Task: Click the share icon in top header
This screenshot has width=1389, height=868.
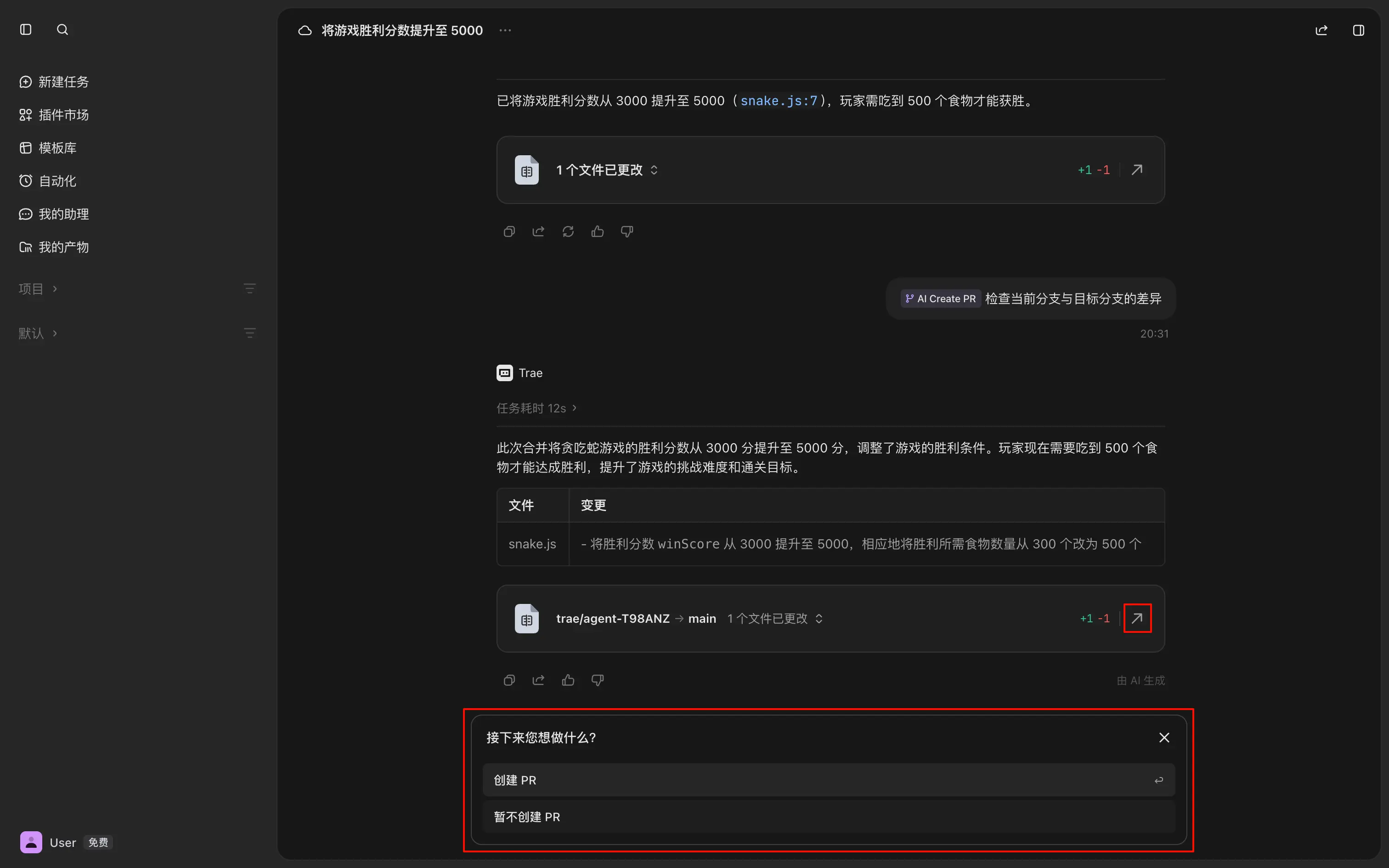Action: click(1321, 30)
